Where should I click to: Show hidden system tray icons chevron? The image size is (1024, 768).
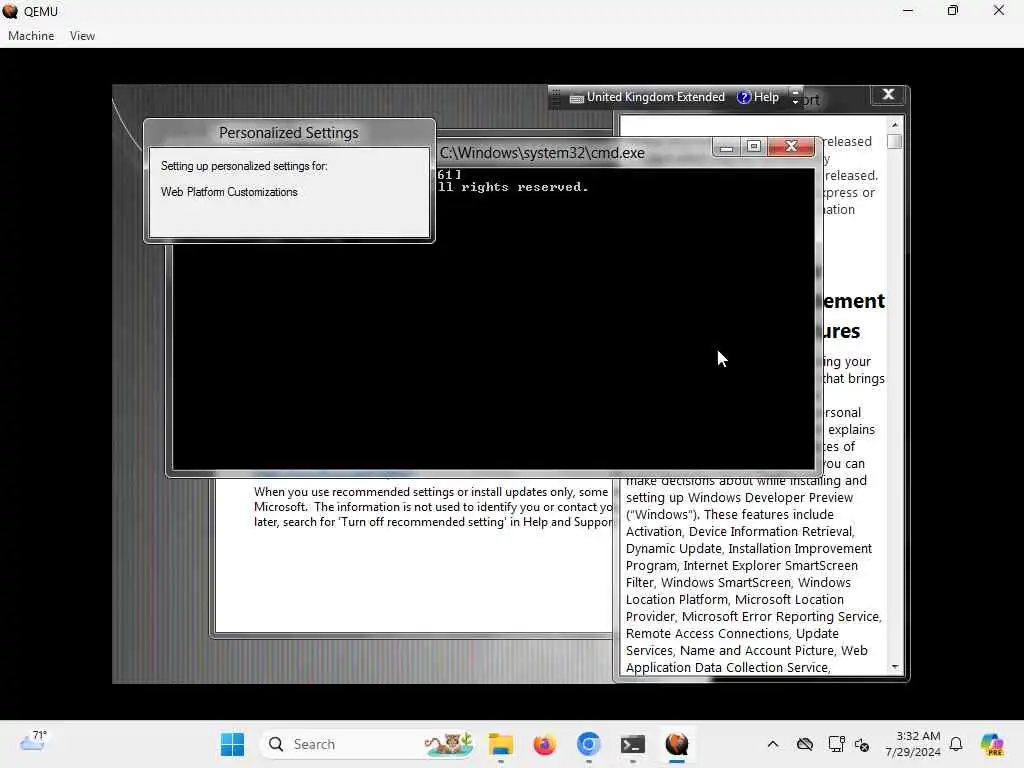(x=773, y=744)
